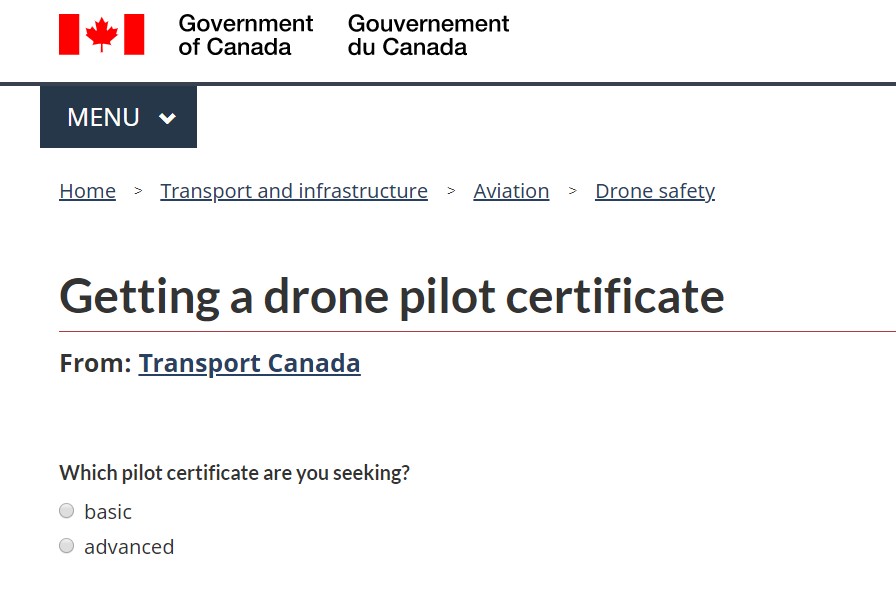Open the Drone safety breadcrumb link
Viewport: 896px width, 592px height.
coord(655,191)
